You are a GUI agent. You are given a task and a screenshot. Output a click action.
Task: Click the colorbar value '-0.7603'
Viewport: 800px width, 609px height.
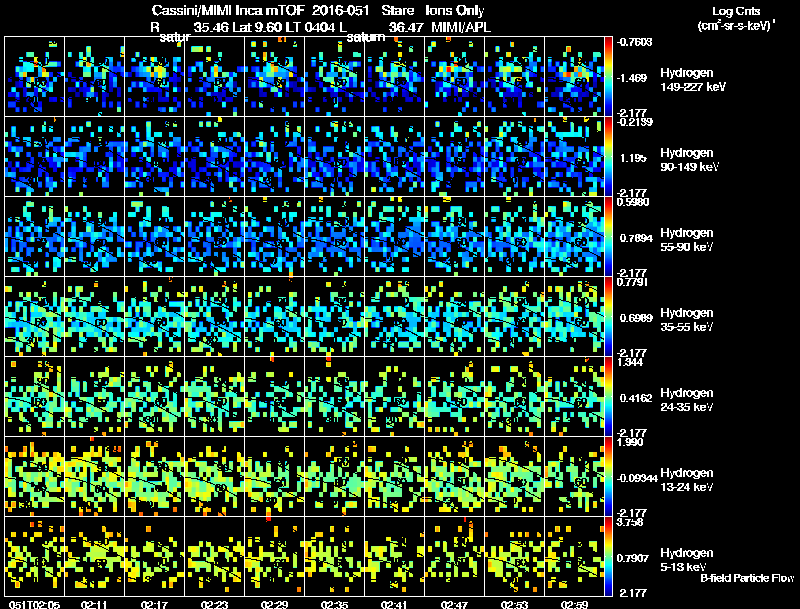tap(634, 42)
